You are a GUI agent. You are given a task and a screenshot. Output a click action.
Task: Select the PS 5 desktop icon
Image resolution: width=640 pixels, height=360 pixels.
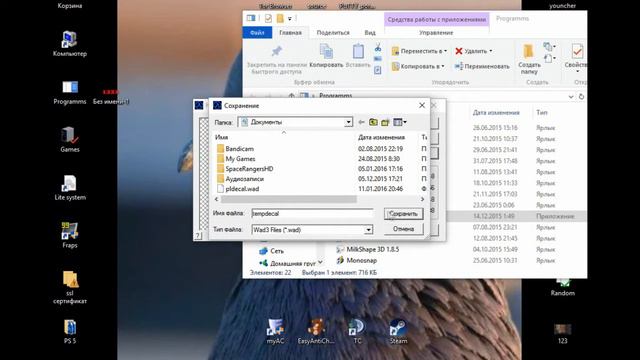click(70, 331)
